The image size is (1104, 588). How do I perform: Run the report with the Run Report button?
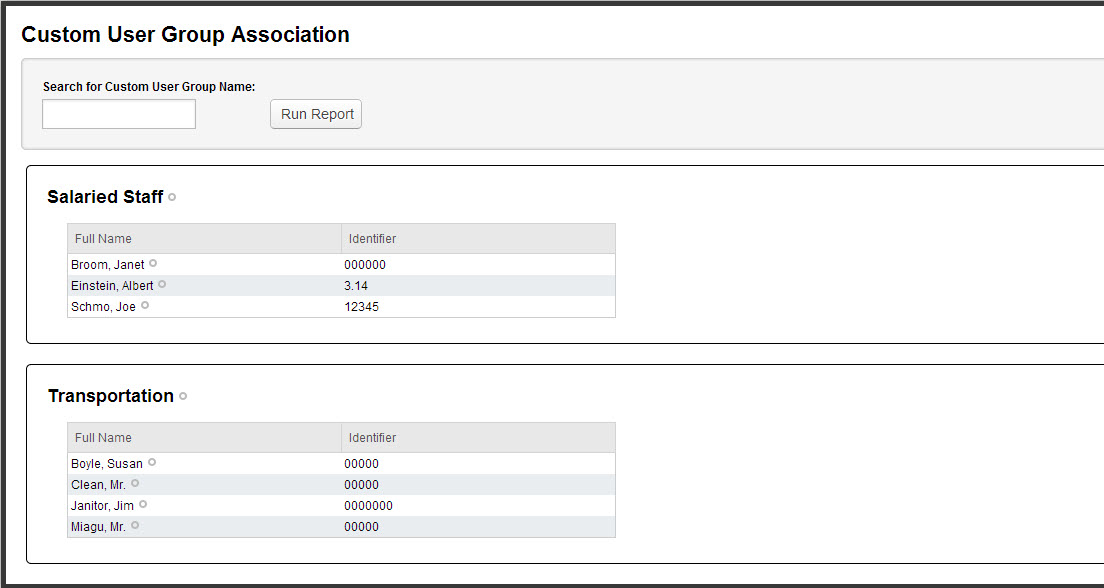point(316,114)
